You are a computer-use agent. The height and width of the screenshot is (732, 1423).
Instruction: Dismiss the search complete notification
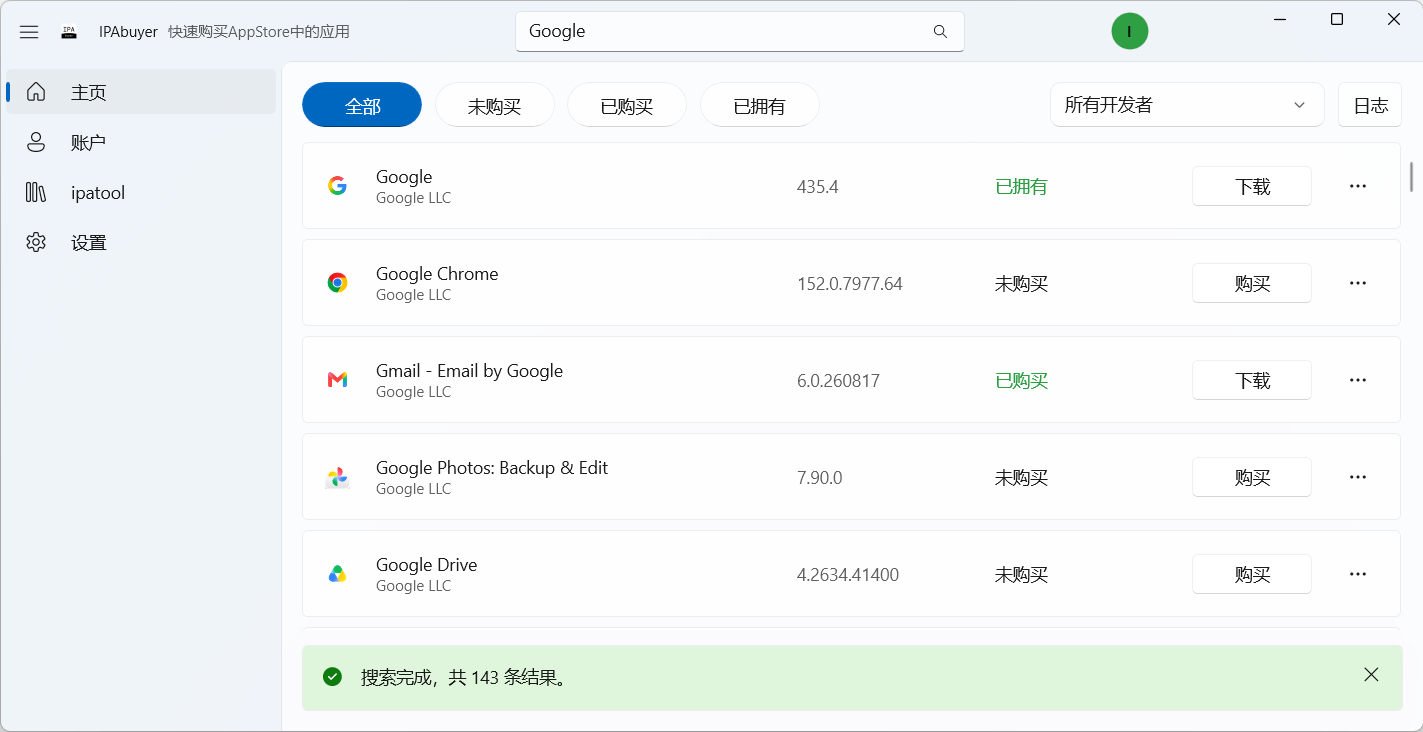click(x=1371, y=675)
